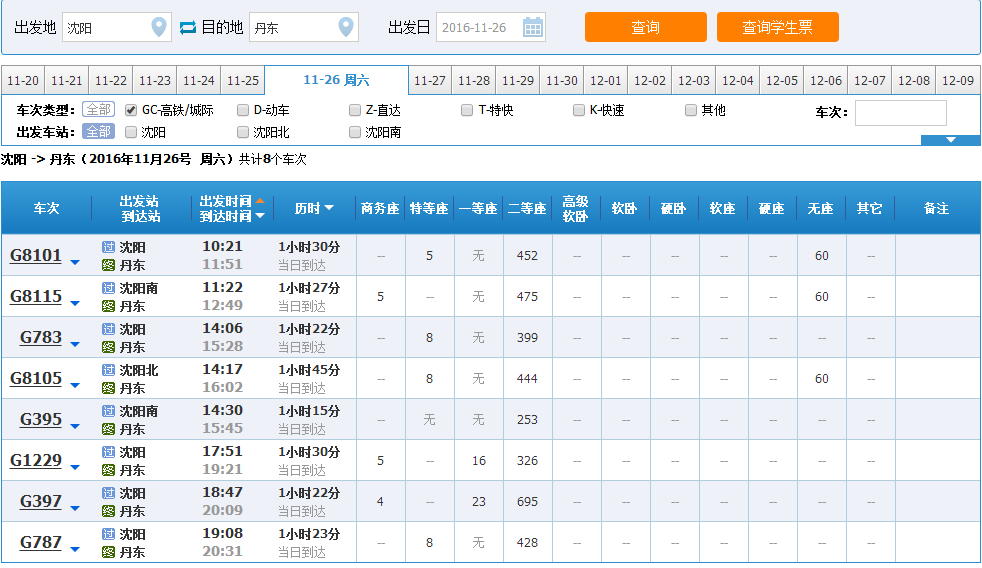Expand the filter panel with the blue arrow tab
Screen dimensions: 982x568
point(951,140)
